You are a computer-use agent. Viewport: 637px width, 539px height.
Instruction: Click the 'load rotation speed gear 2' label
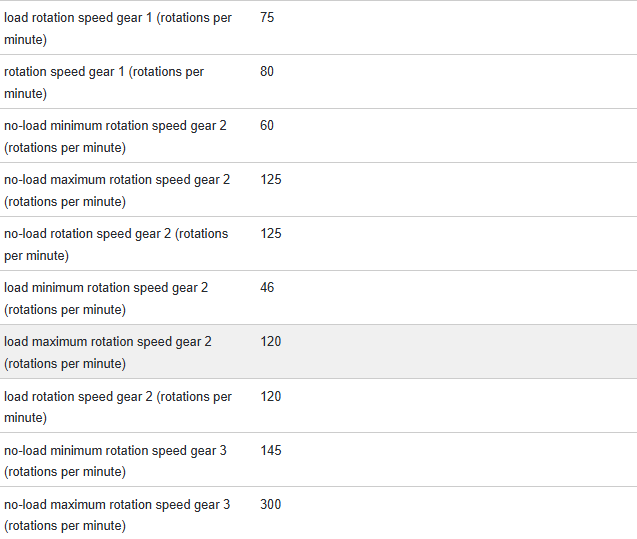tap(117, 407)
